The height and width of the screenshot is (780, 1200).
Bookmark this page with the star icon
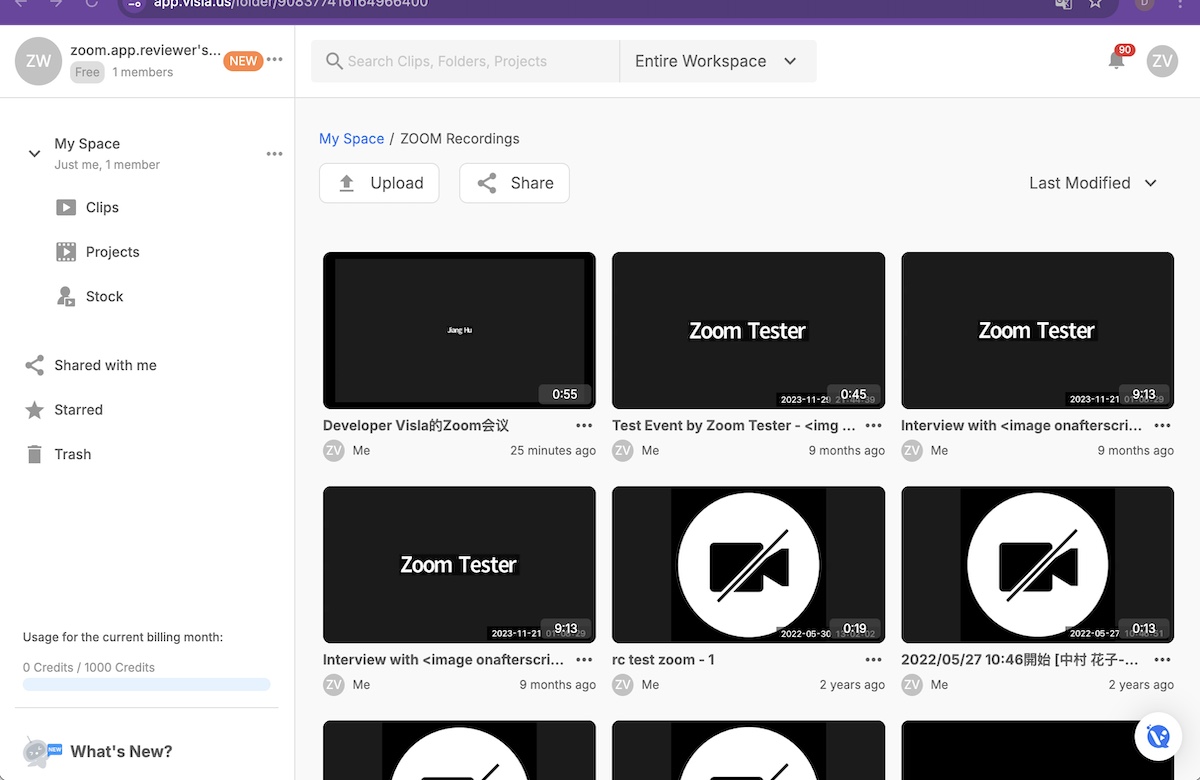(1096, 4)
